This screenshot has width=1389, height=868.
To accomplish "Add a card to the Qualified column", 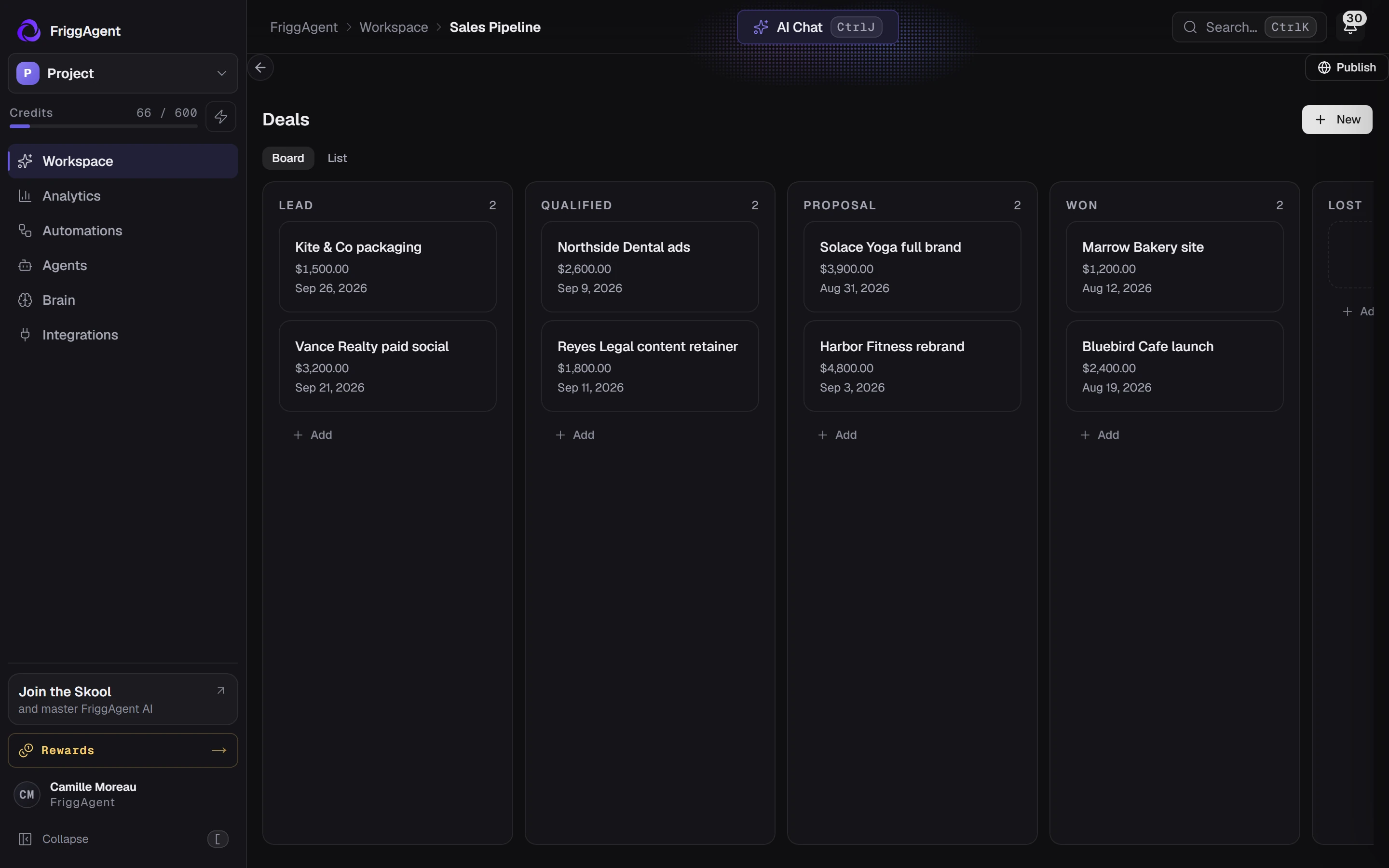I will point(575,435).
